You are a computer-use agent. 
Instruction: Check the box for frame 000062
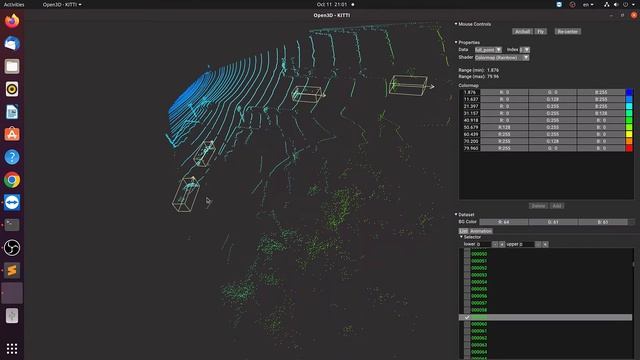467,338
